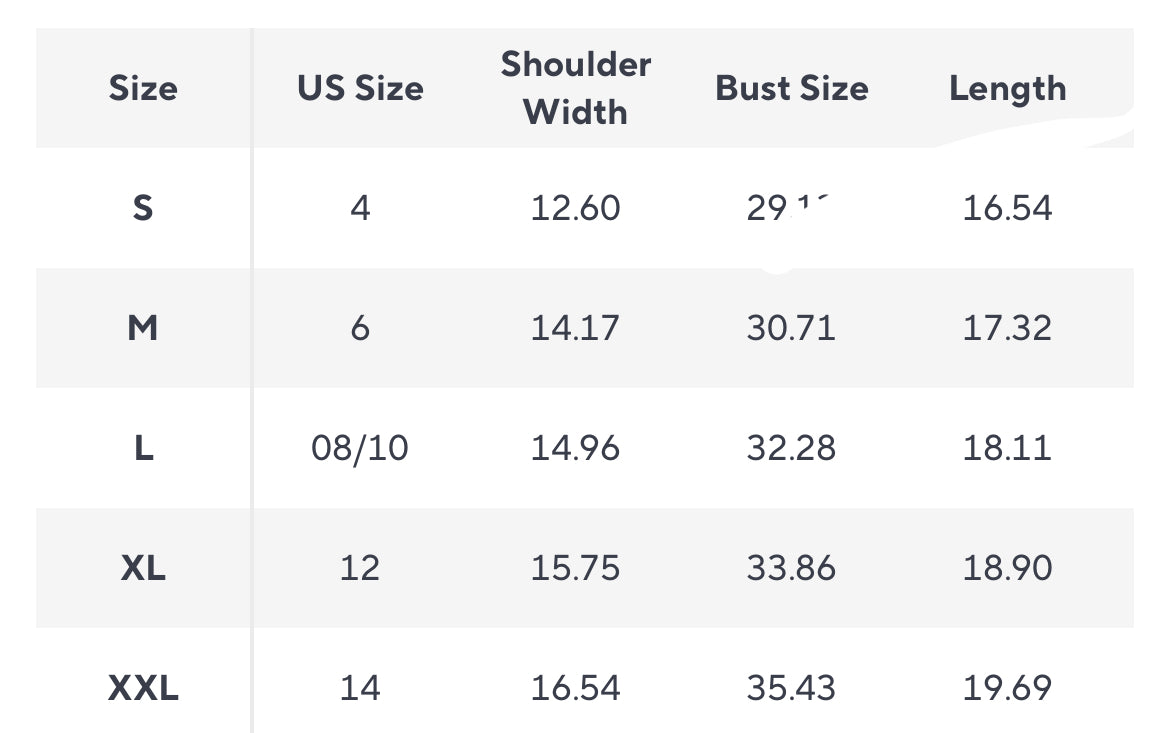Viewport: 1170px width, 733px height.
Task: Click bust size value 35.43
Action: tap(791, 688)
